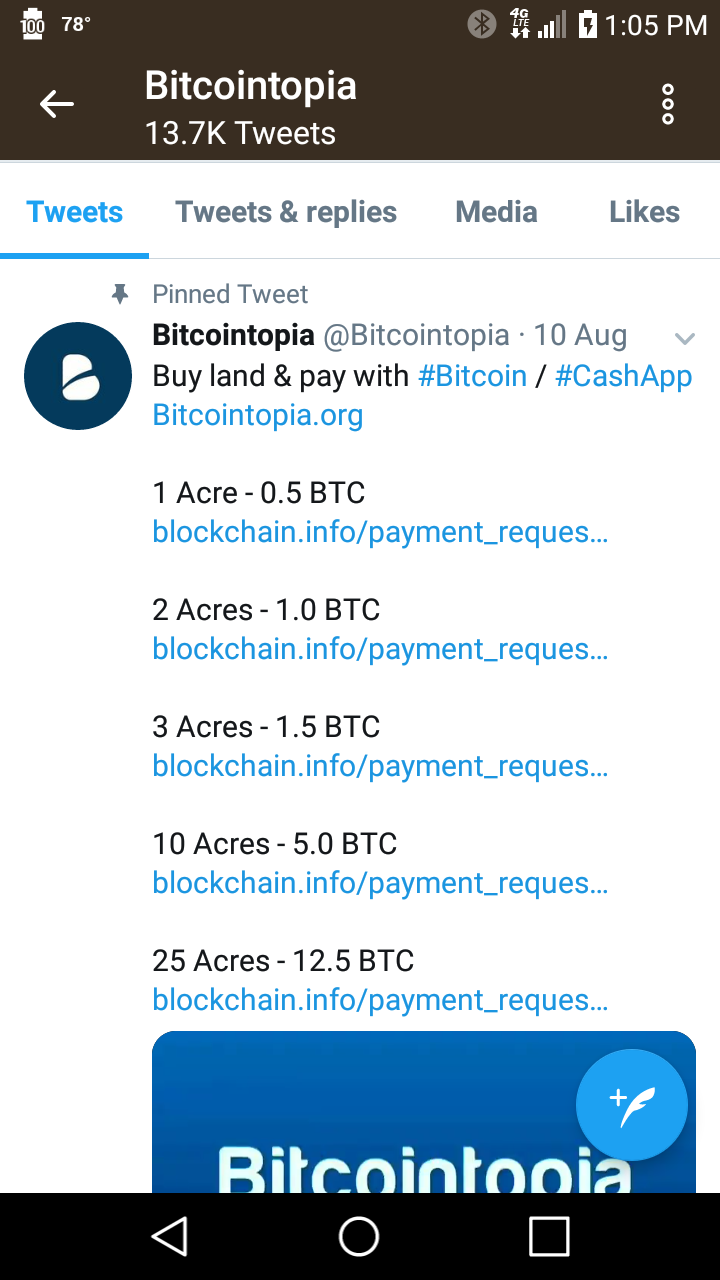The image size is (720, 1280).
Task: Expand the tweet options chevron
Action: click(x=685, y=338)
